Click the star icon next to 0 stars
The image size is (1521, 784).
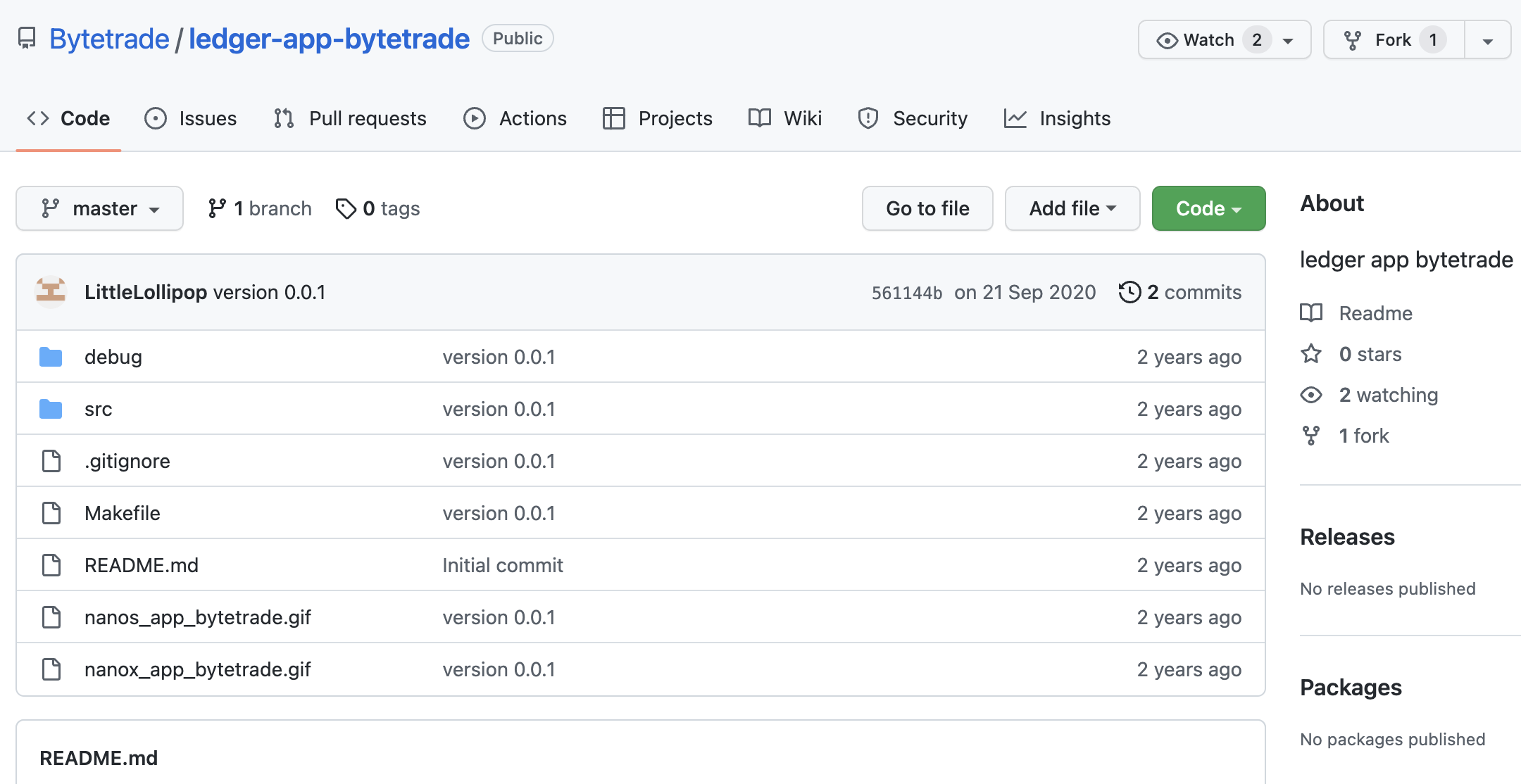coord(1311,354)
